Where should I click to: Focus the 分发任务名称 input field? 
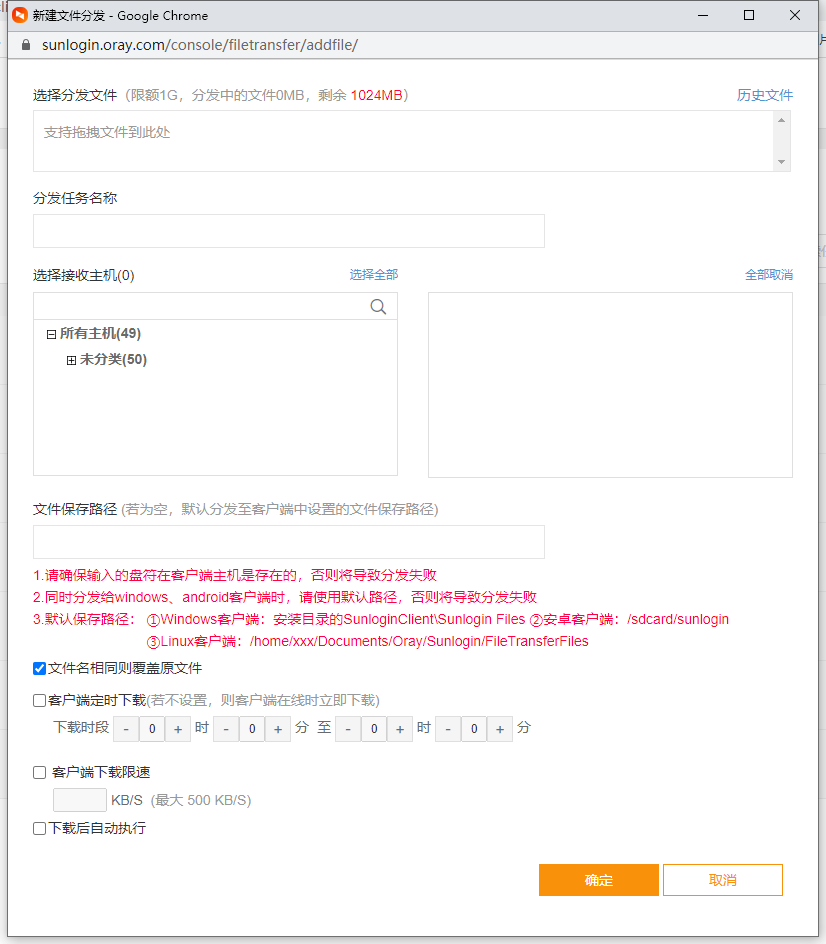tap(289, 231)
